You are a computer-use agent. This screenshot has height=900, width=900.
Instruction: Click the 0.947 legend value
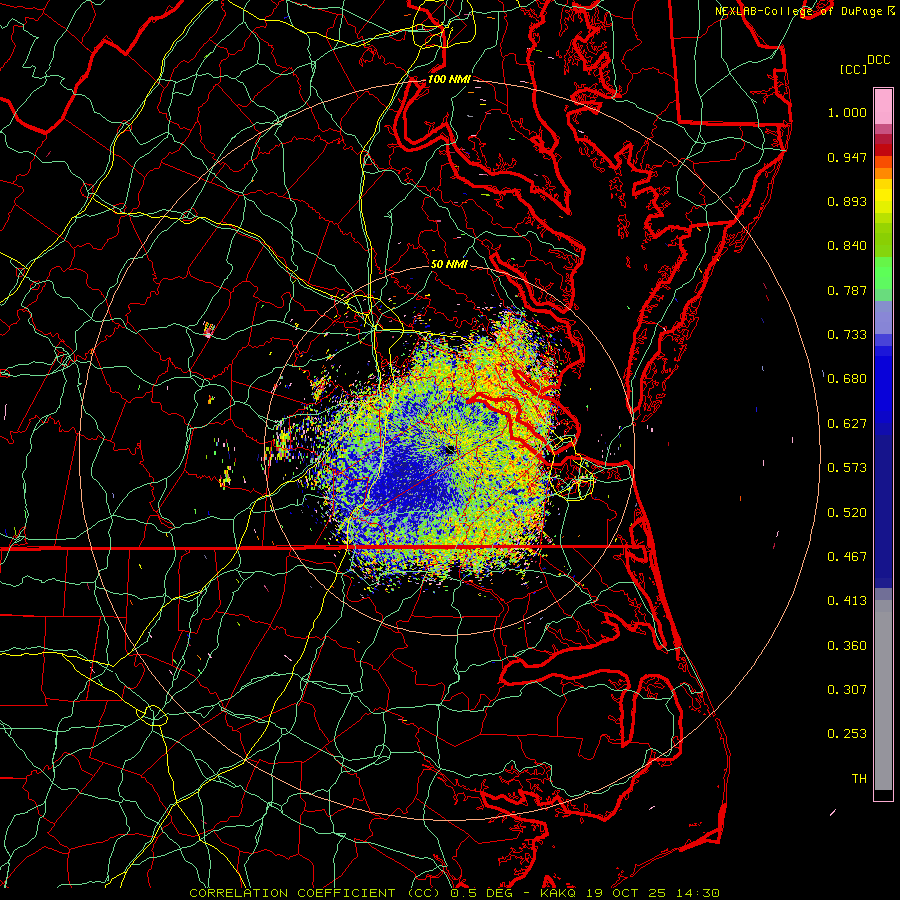pos(847,157)
